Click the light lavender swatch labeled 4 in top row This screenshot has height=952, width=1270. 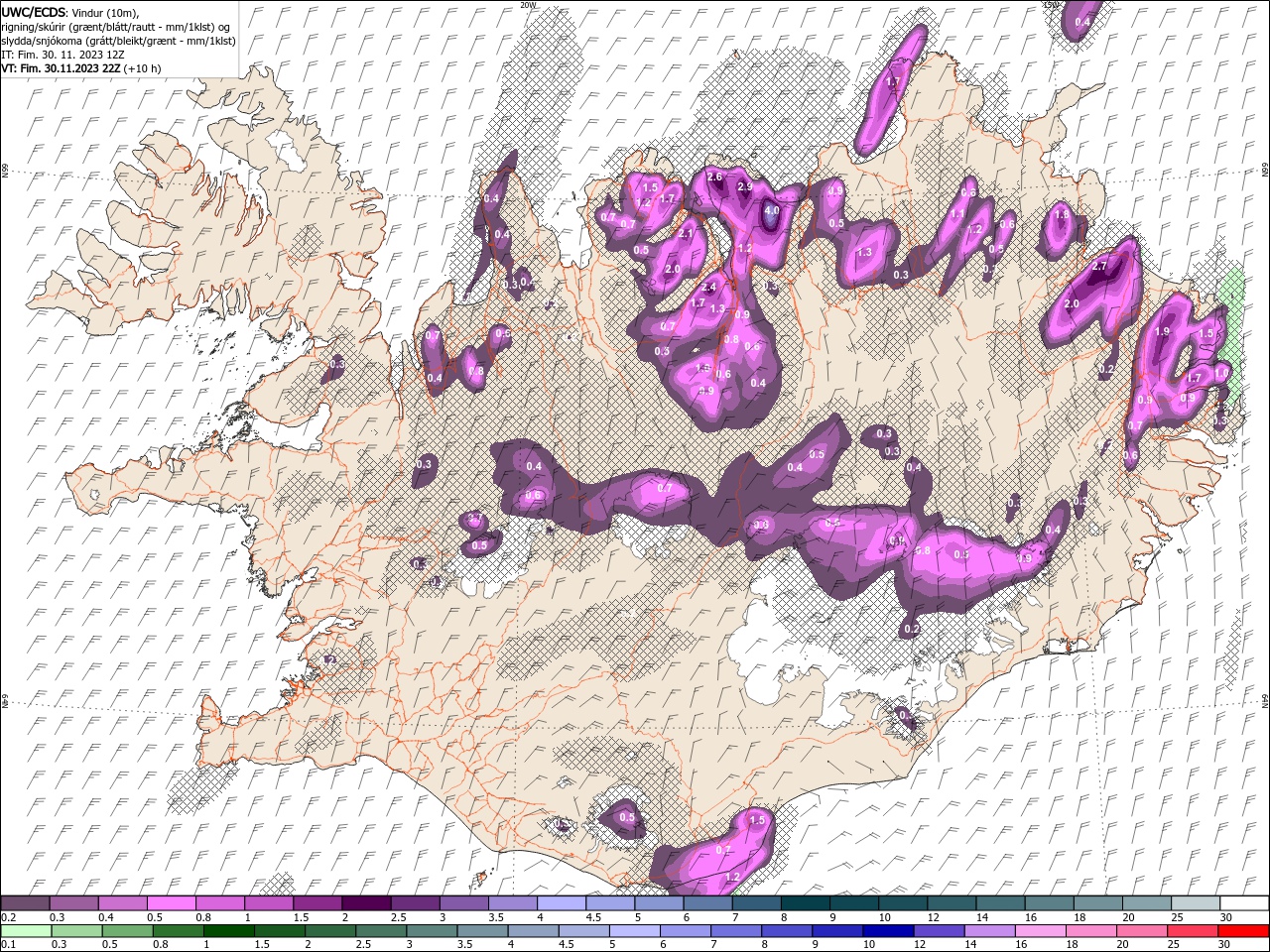(562, 903)
